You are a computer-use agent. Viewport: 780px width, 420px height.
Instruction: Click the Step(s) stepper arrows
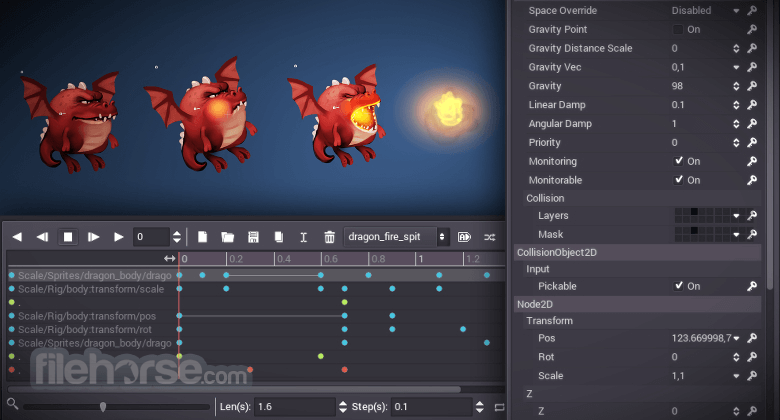480,407
